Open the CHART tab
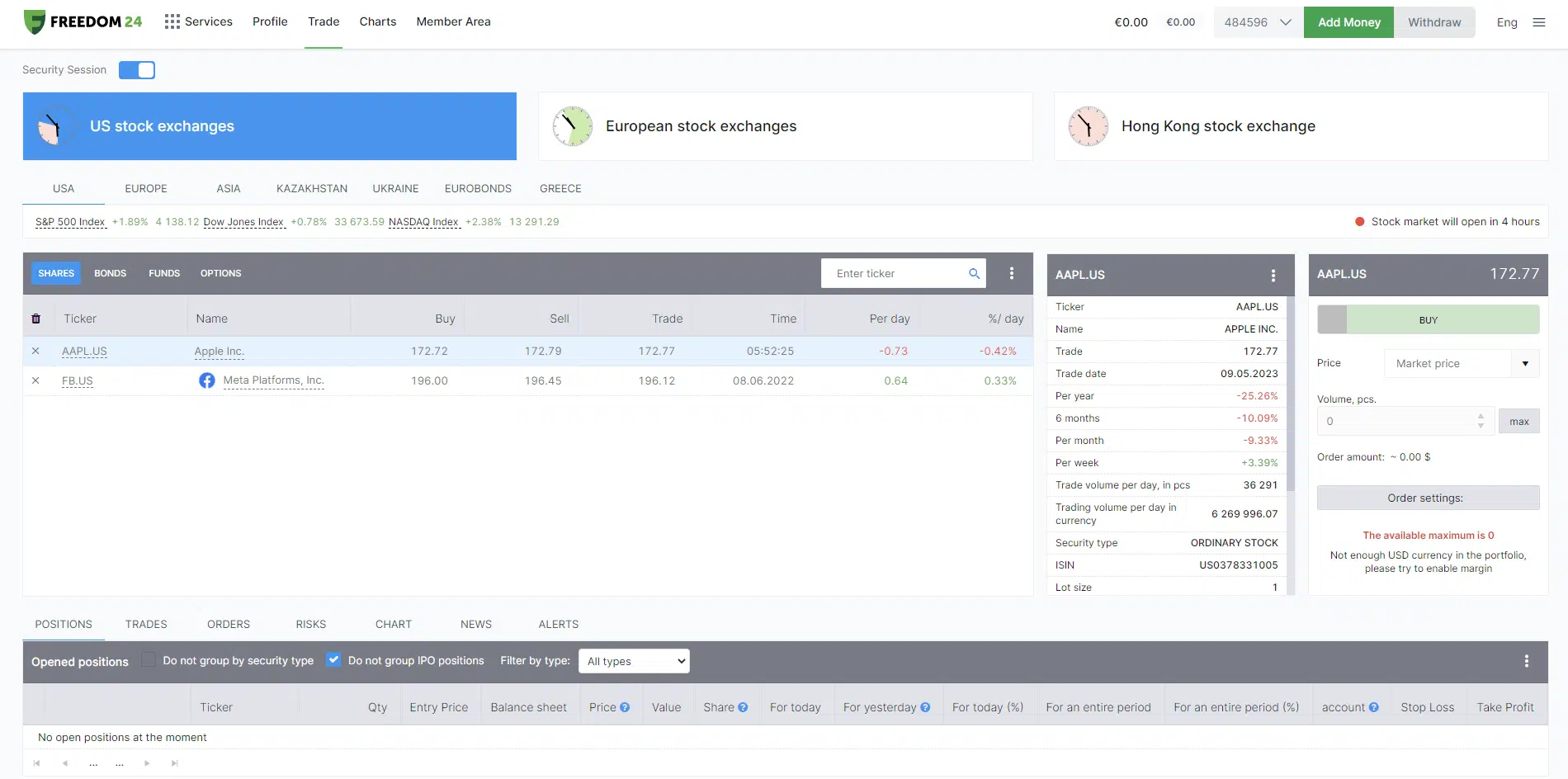This screenshot has height=779, width=1568. pos(394,624)
